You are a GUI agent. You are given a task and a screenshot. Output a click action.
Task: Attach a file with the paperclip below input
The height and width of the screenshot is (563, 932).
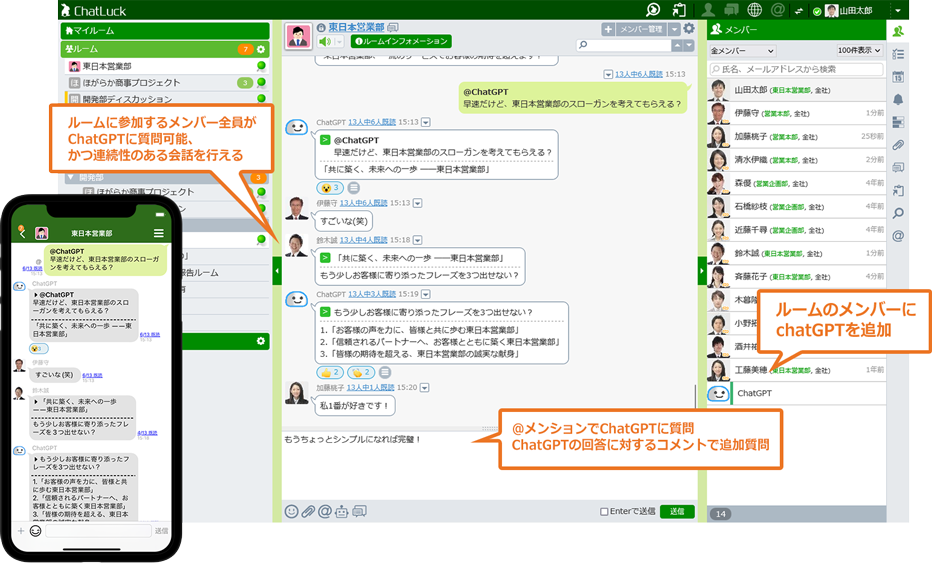(308, 511)
